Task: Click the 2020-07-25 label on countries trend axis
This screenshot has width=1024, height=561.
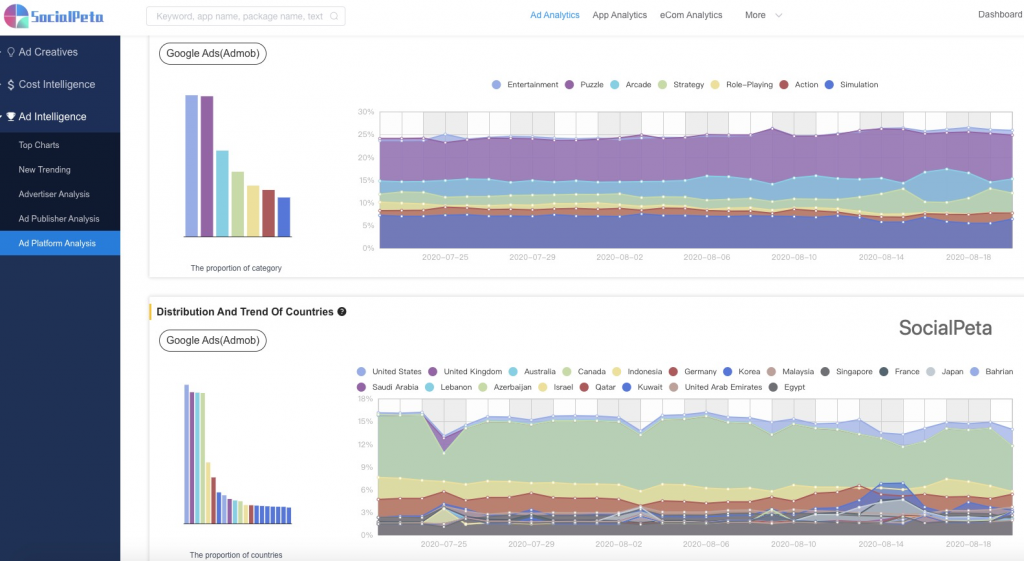Action: pos(444,544)
